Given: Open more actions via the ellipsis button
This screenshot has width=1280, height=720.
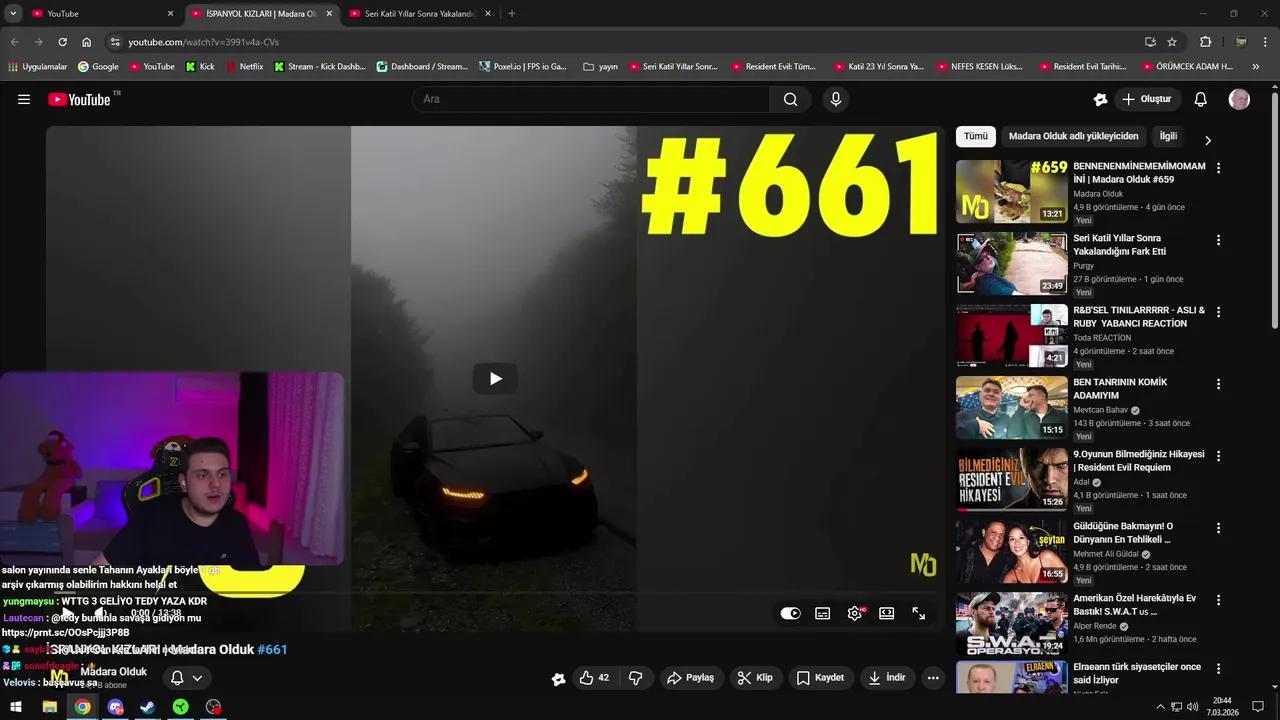Looking at the screenshot, I should click(x=932, y=677).
